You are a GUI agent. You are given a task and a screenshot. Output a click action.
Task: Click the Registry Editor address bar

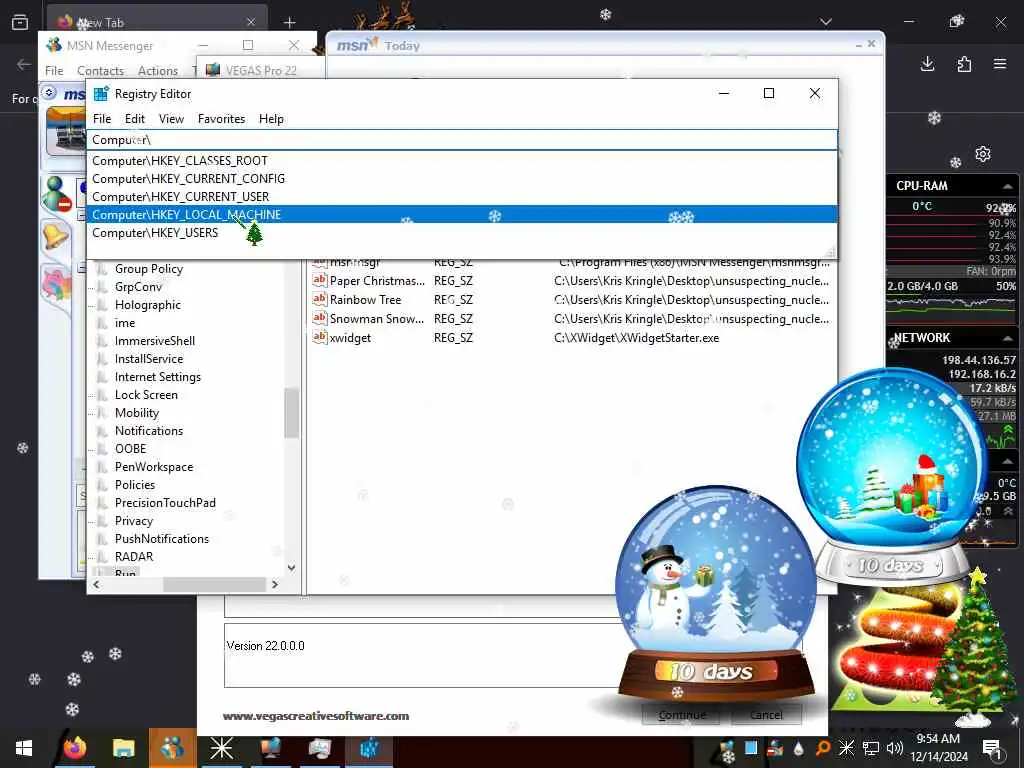(x=462, y=140)
